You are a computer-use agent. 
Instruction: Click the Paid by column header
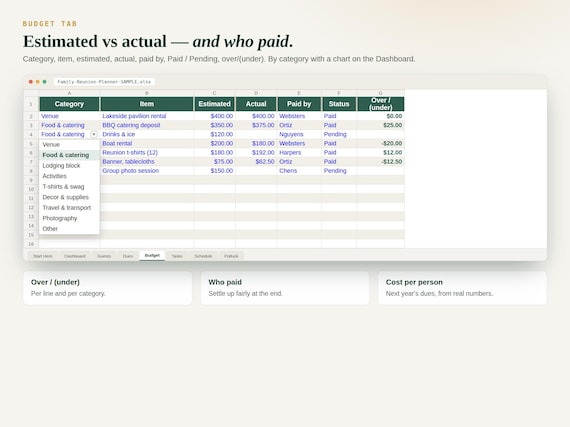(x=299, y=104)
